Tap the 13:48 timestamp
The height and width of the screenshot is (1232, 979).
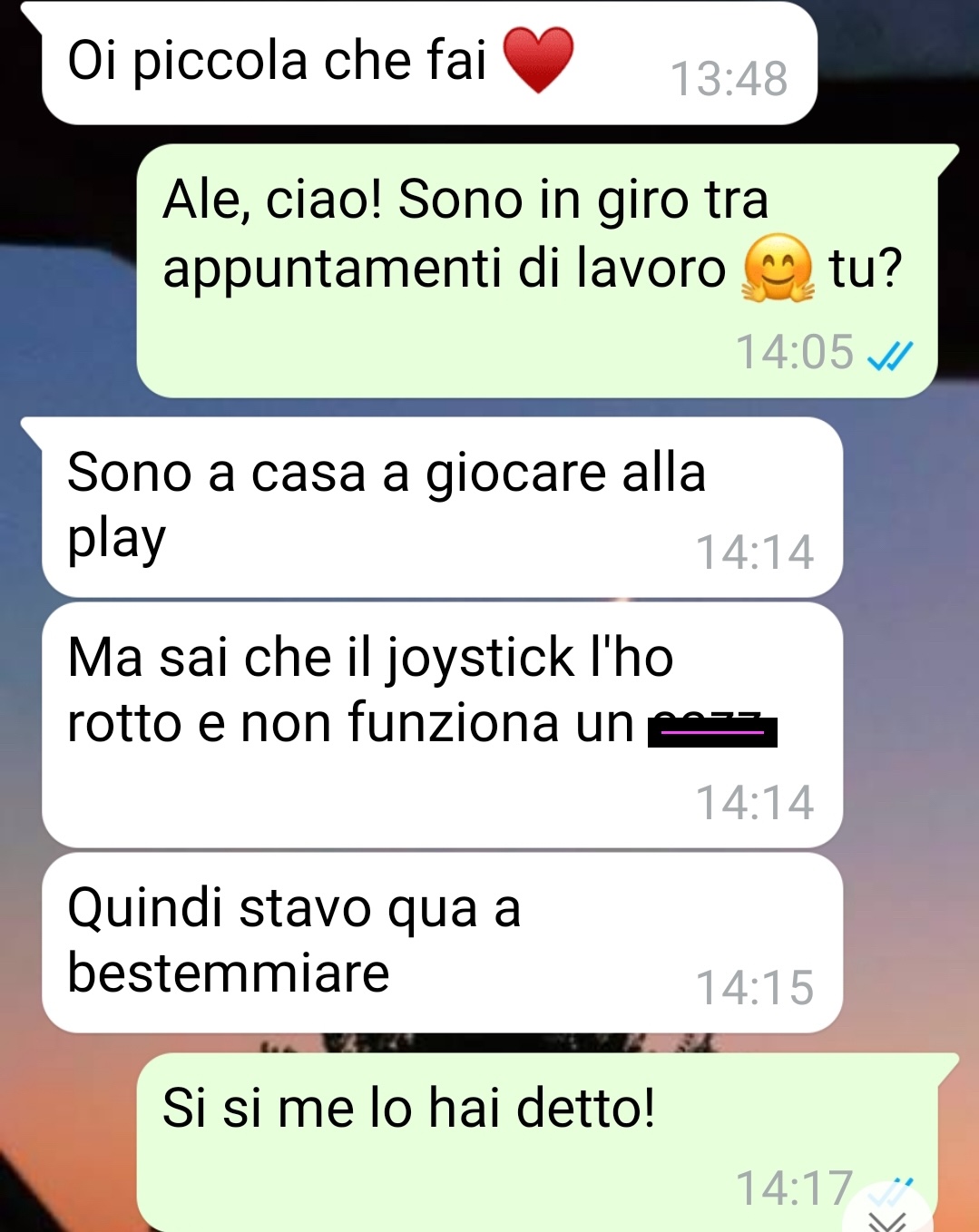pyautogui.click(x=729, y=79)
